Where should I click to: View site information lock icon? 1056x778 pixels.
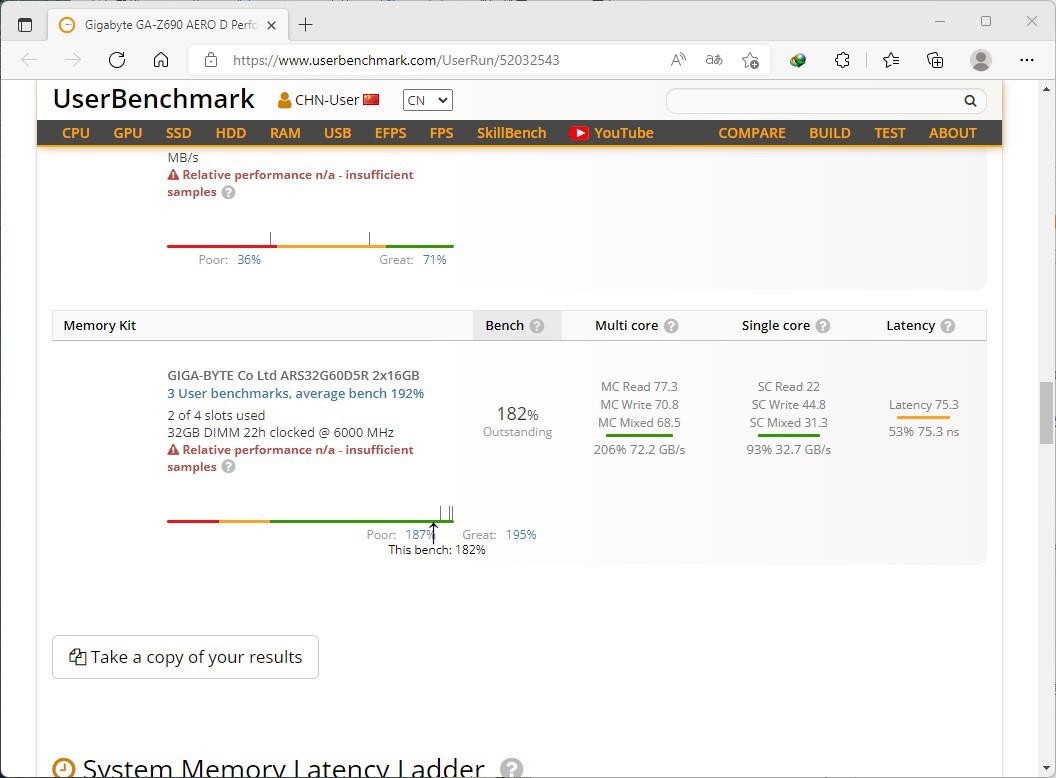coord(211,60)
